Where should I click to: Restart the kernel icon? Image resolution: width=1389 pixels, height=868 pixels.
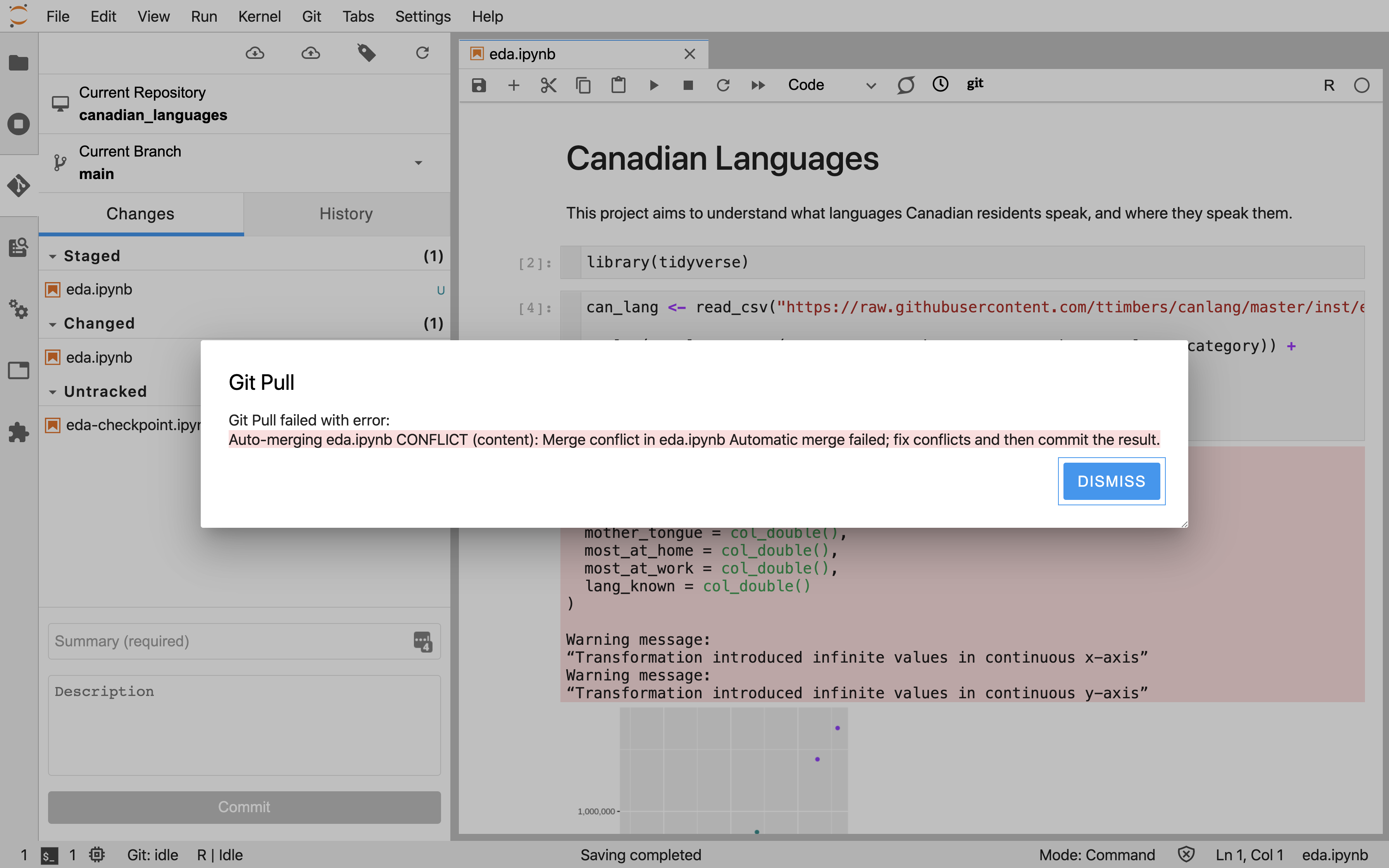pos(723,86)
